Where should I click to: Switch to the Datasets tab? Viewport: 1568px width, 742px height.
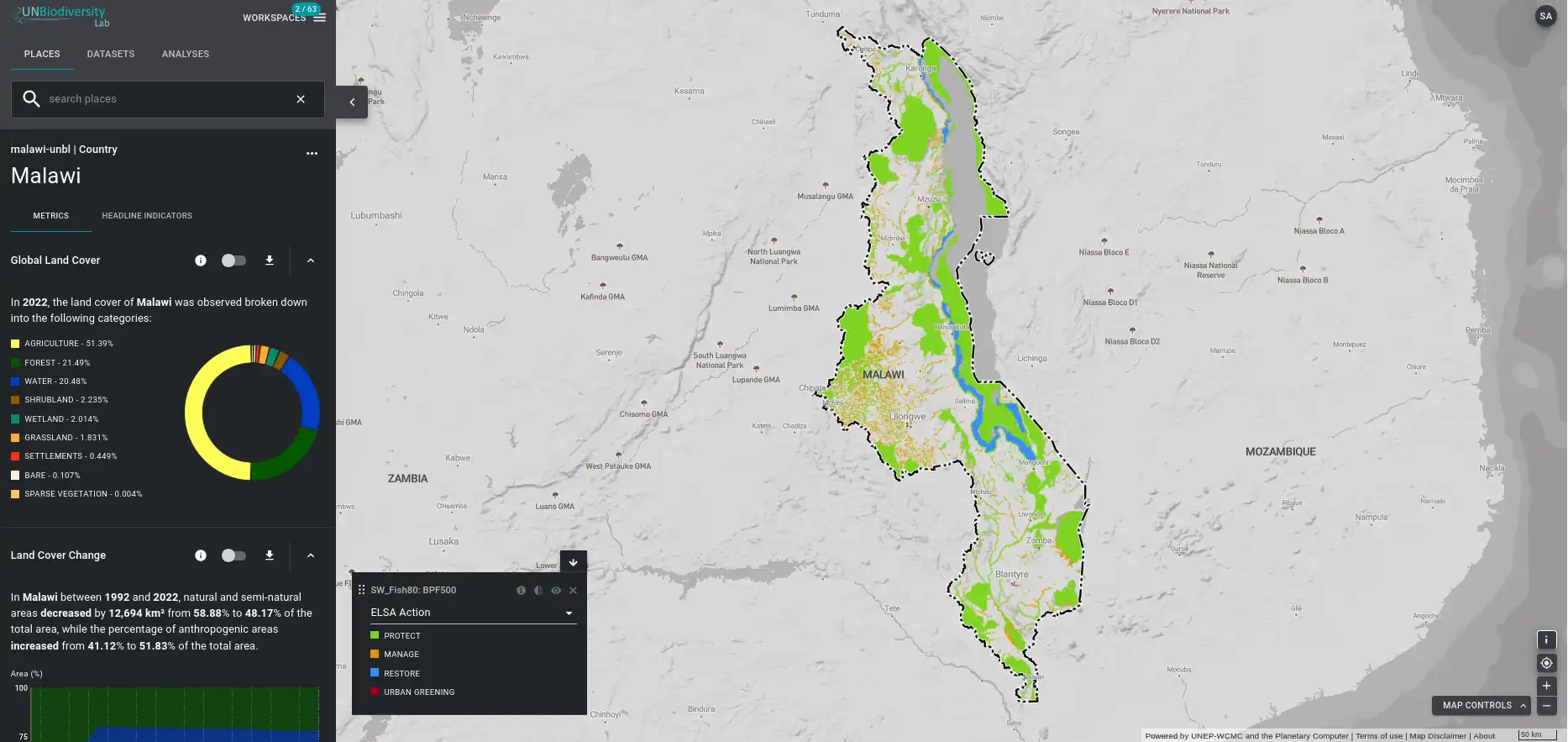111,54
